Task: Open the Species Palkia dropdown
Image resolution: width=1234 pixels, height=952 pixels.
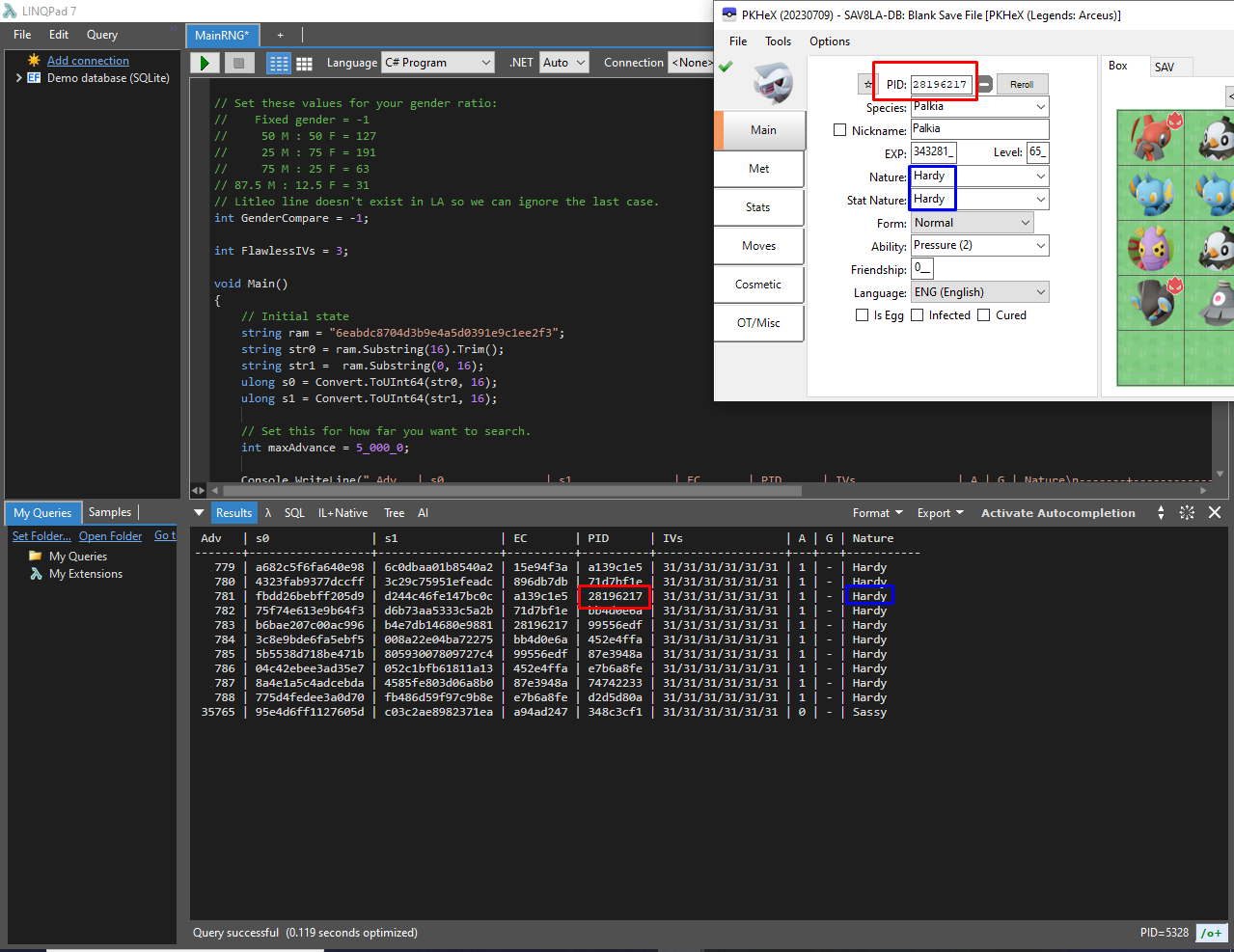Action: pyautogui.click(x=979, y=106)
